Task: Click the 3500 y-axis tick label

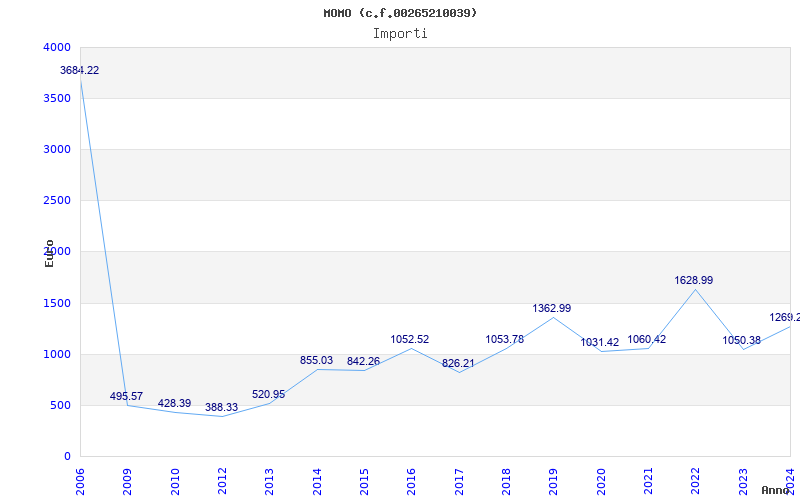Action: pyautogui.click(x=57, y=98)
